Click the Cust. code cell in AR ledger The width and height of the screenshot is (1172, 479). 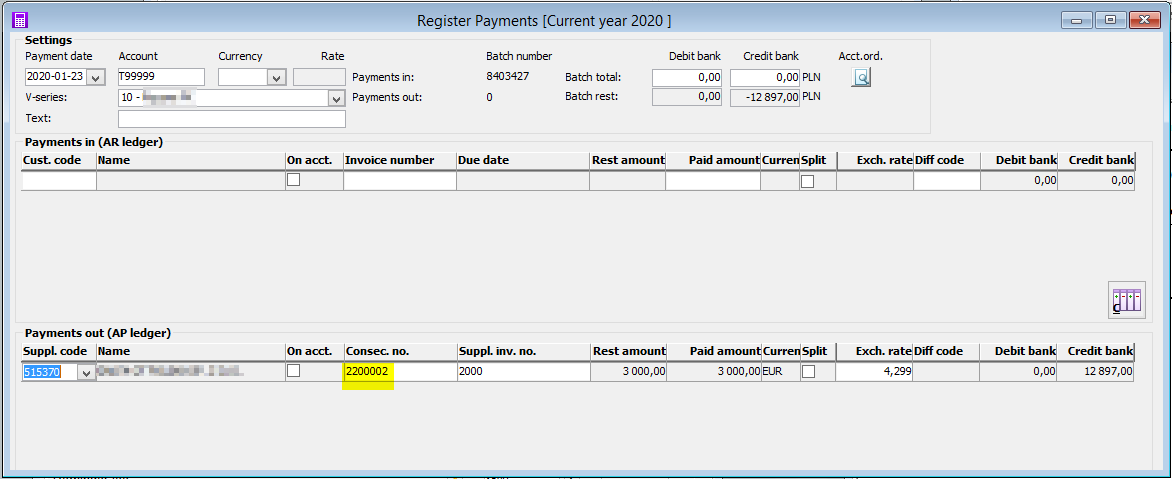(x=59, y=181)
